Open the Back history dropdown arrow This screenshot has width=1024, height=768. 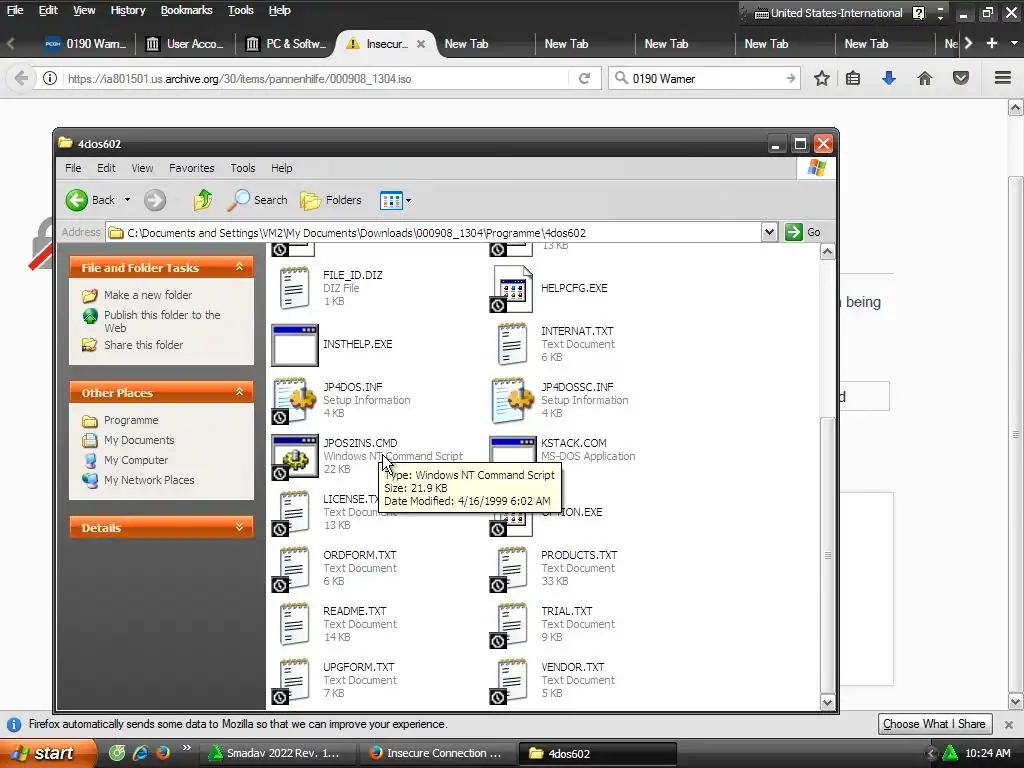(127, 200)
